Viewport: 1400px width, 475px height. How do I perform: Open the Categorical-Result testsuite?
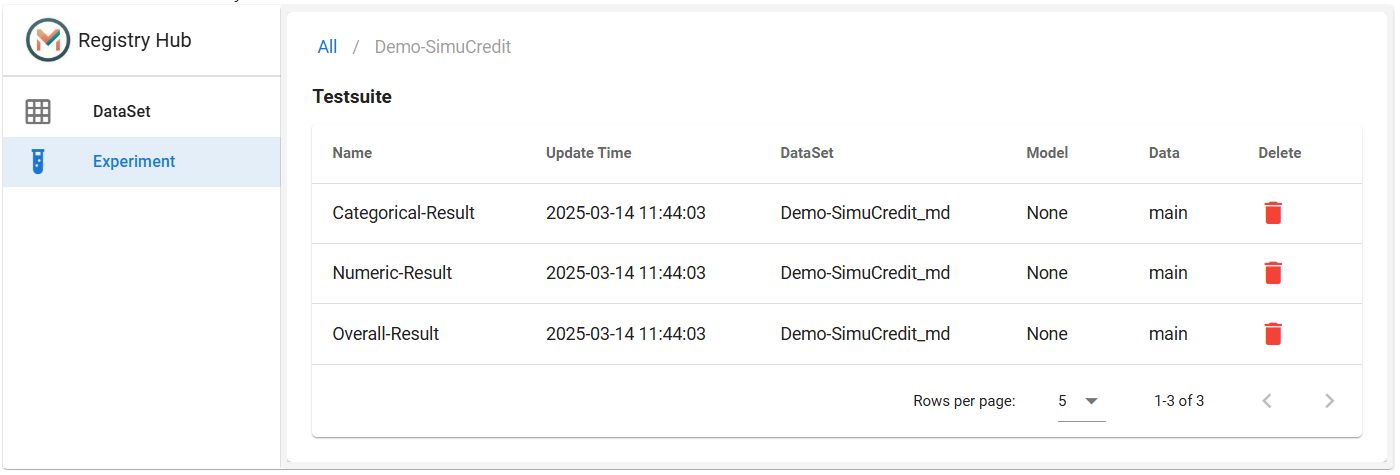[403, 213]
